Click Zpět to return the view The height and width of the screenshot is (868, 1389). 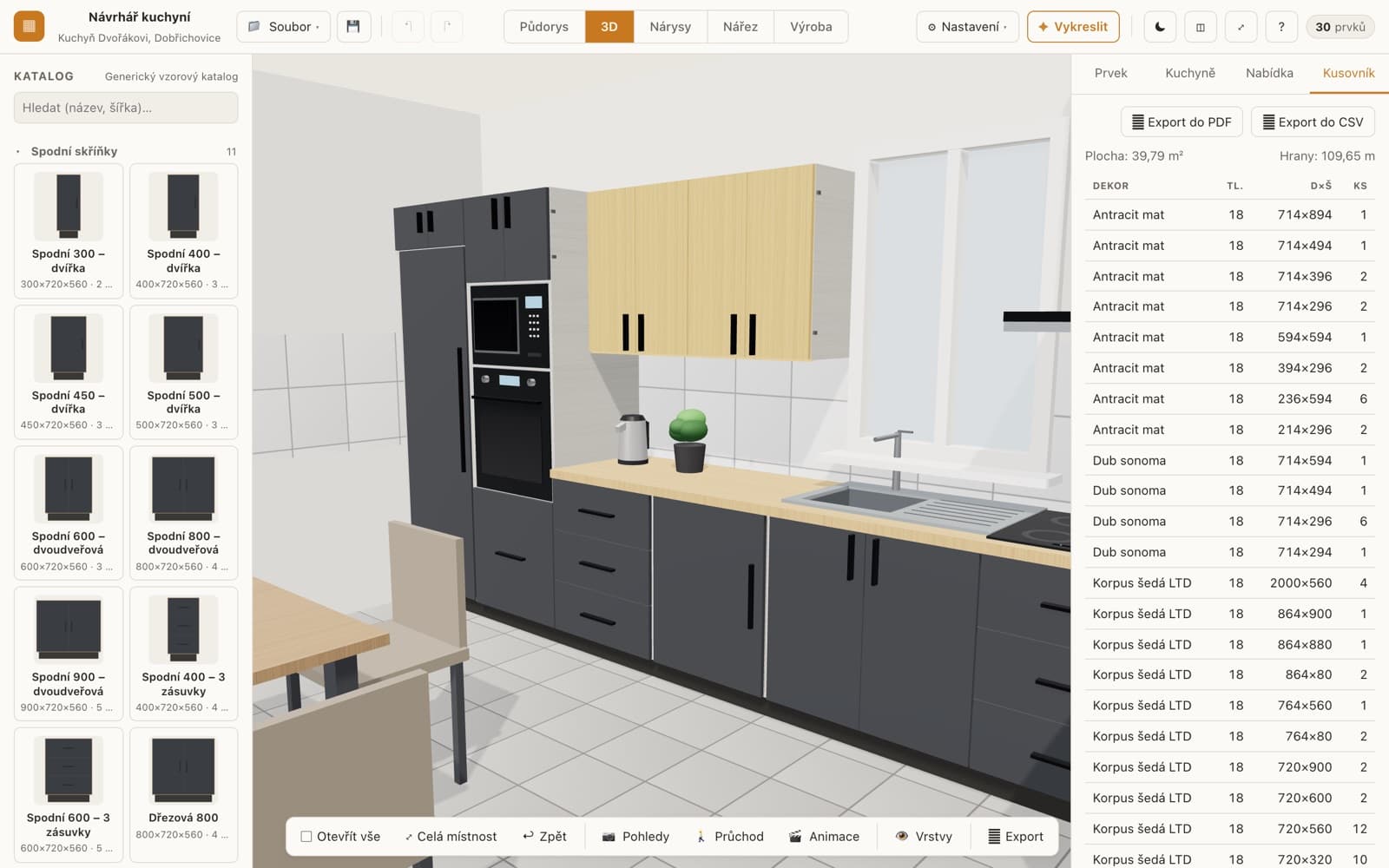[x=544, y=837]
